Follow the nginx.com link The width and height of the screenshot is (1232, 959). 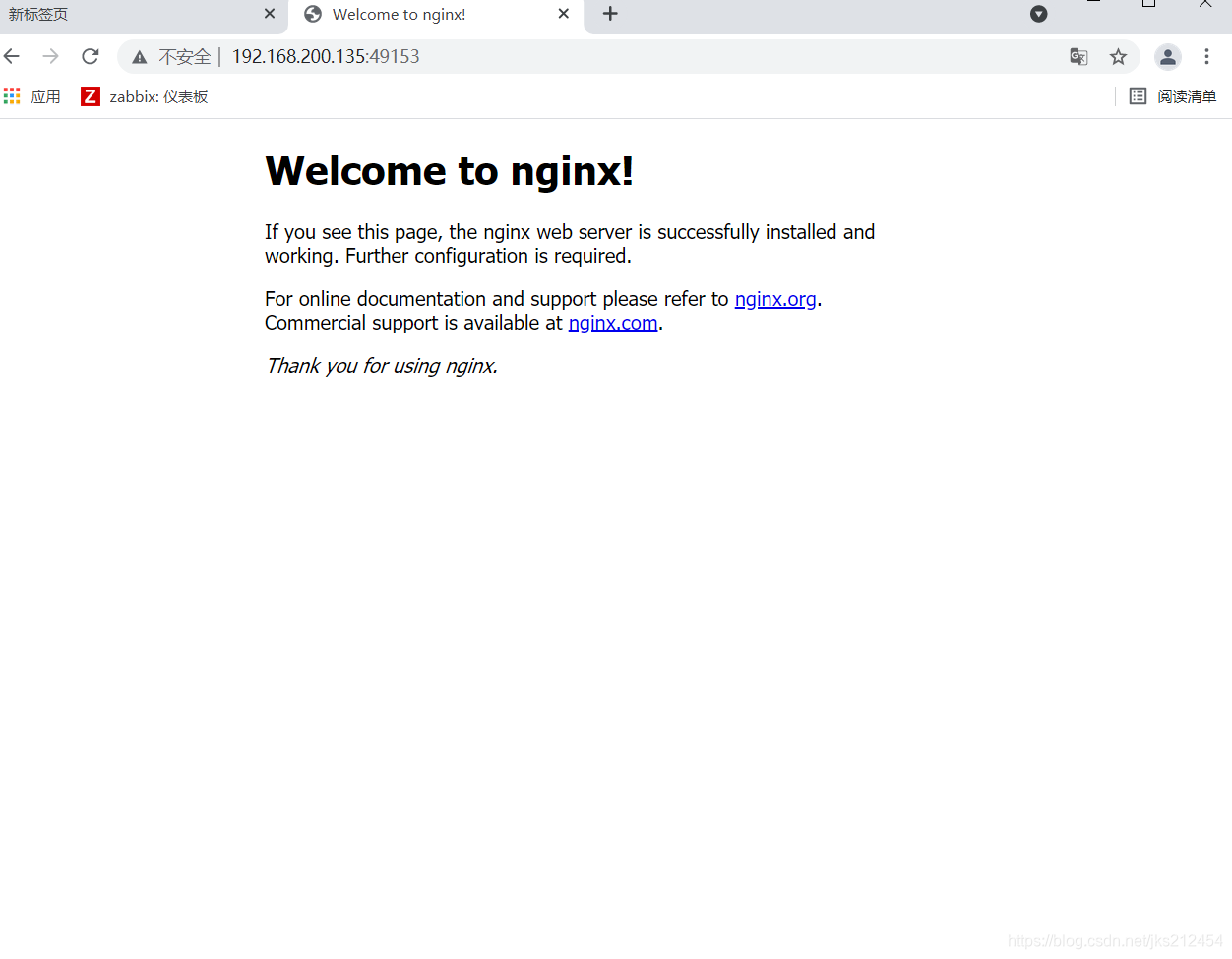[x=613, y=323]
